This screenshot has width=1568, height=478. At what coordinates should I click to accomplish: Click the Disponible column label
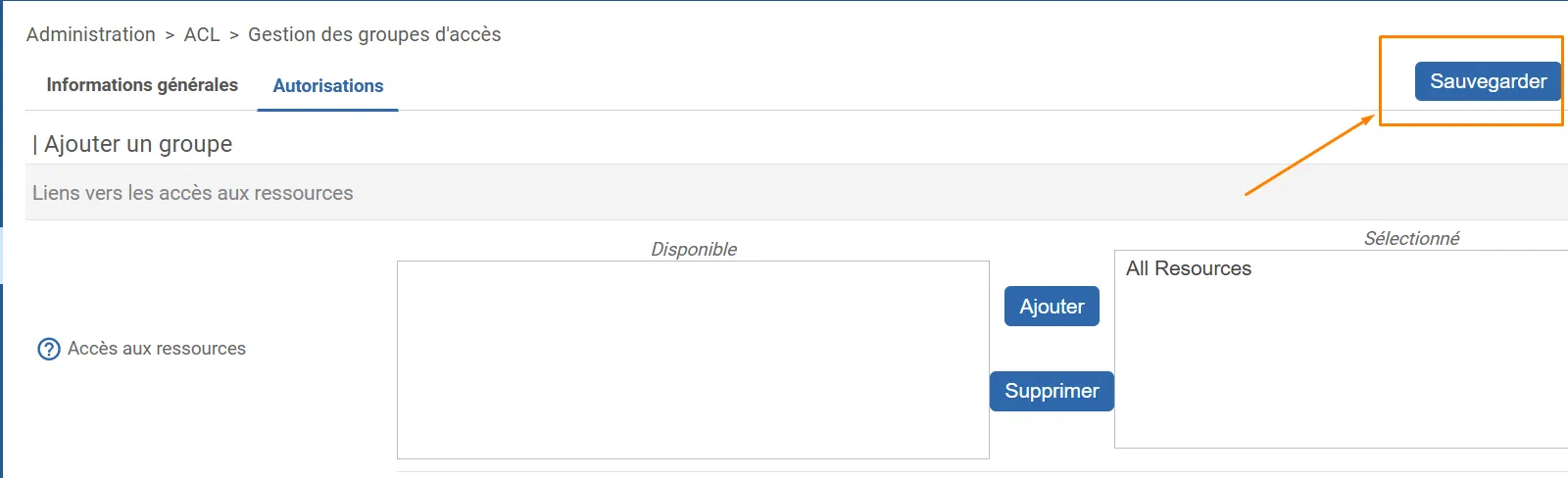(694, 249)
